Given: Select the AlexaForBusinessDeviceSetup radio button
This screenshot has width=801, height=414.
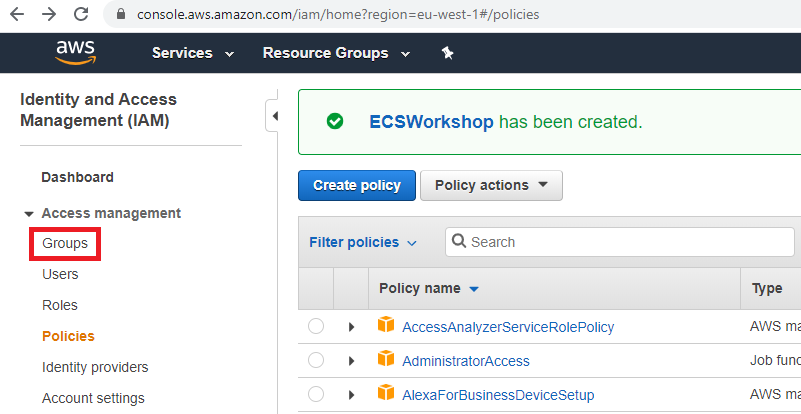Looking at the screenshot, I should 316,394.
